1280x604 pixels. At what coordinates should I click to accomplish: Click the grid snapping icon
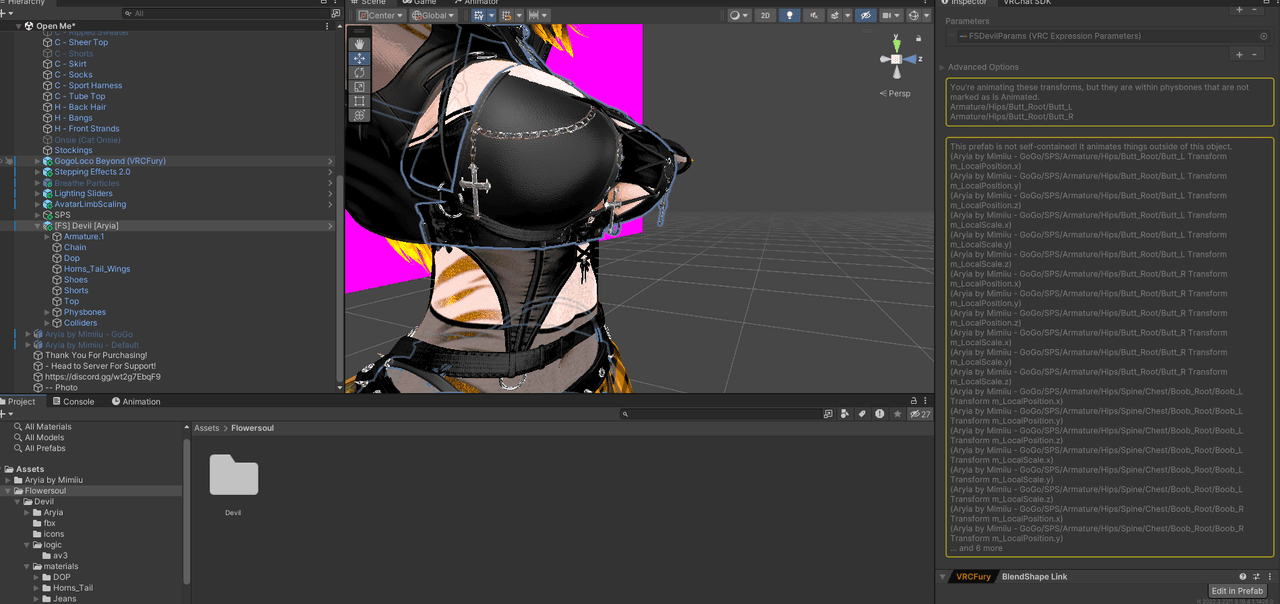pyautogui.click(x=507, y=16)
